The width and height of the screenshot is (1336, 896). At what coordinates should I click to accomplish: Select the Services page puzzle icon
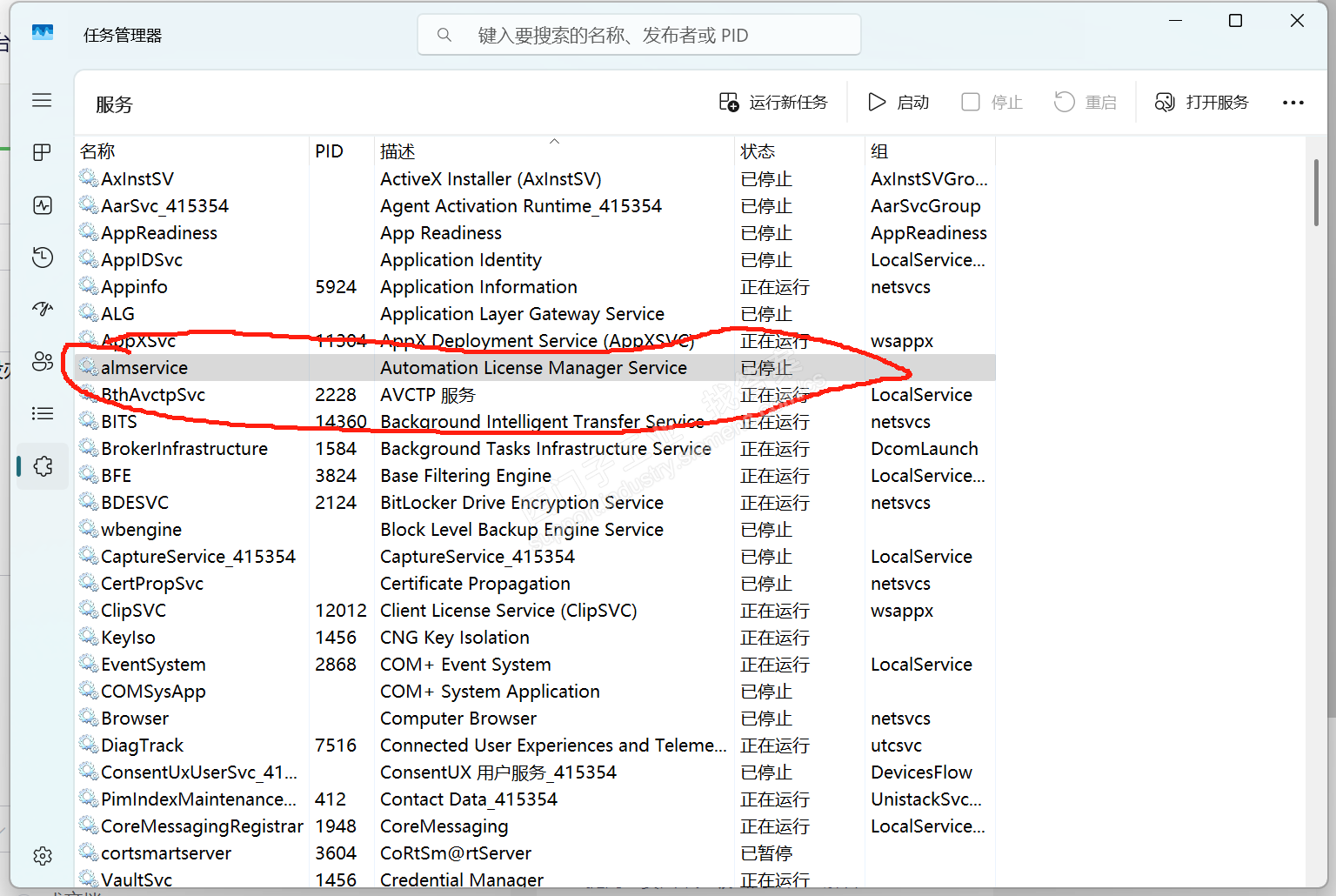[x=42, y=466]
